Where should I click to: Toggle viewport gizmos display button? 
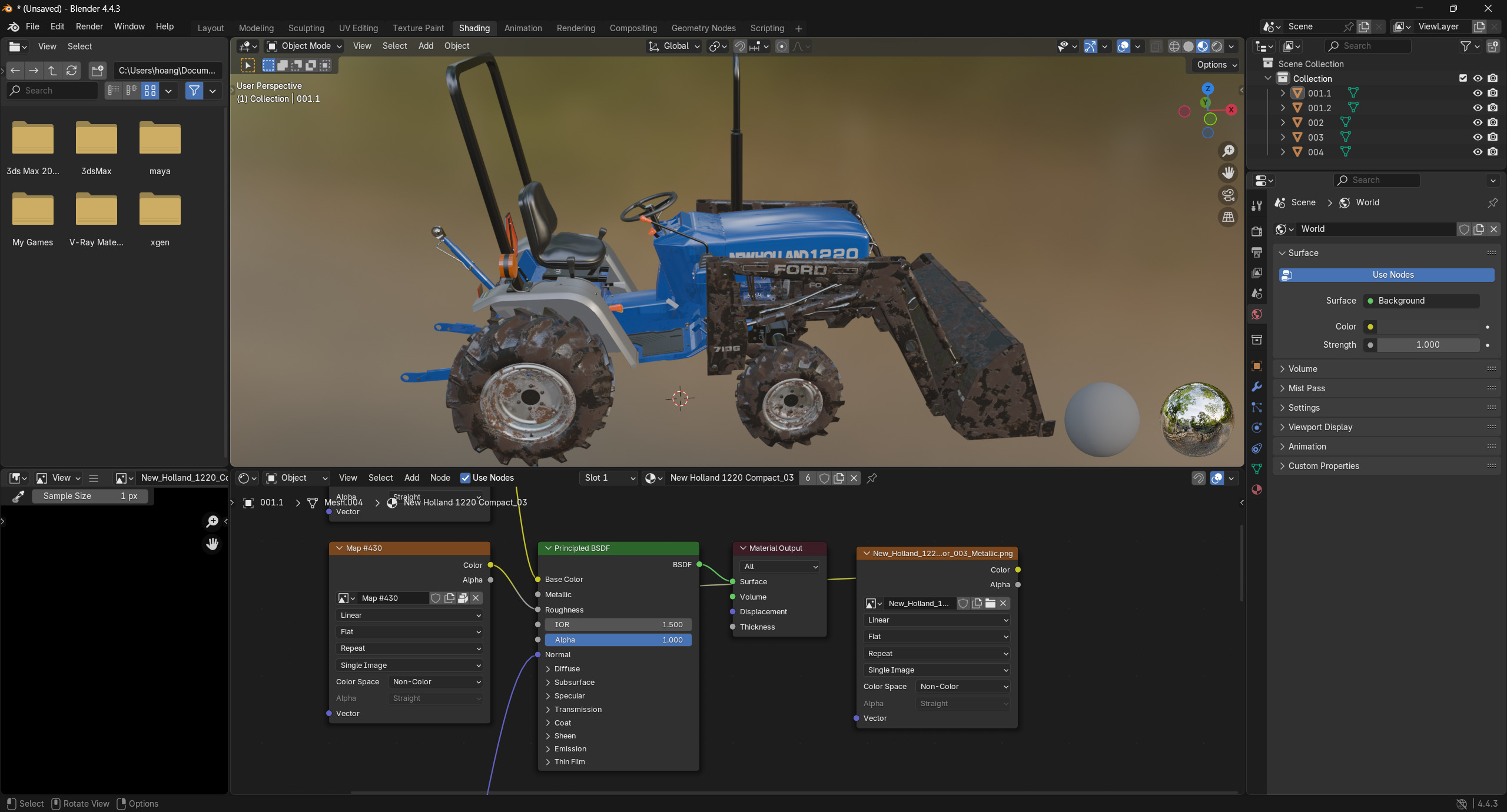(x=1090, y=46)
